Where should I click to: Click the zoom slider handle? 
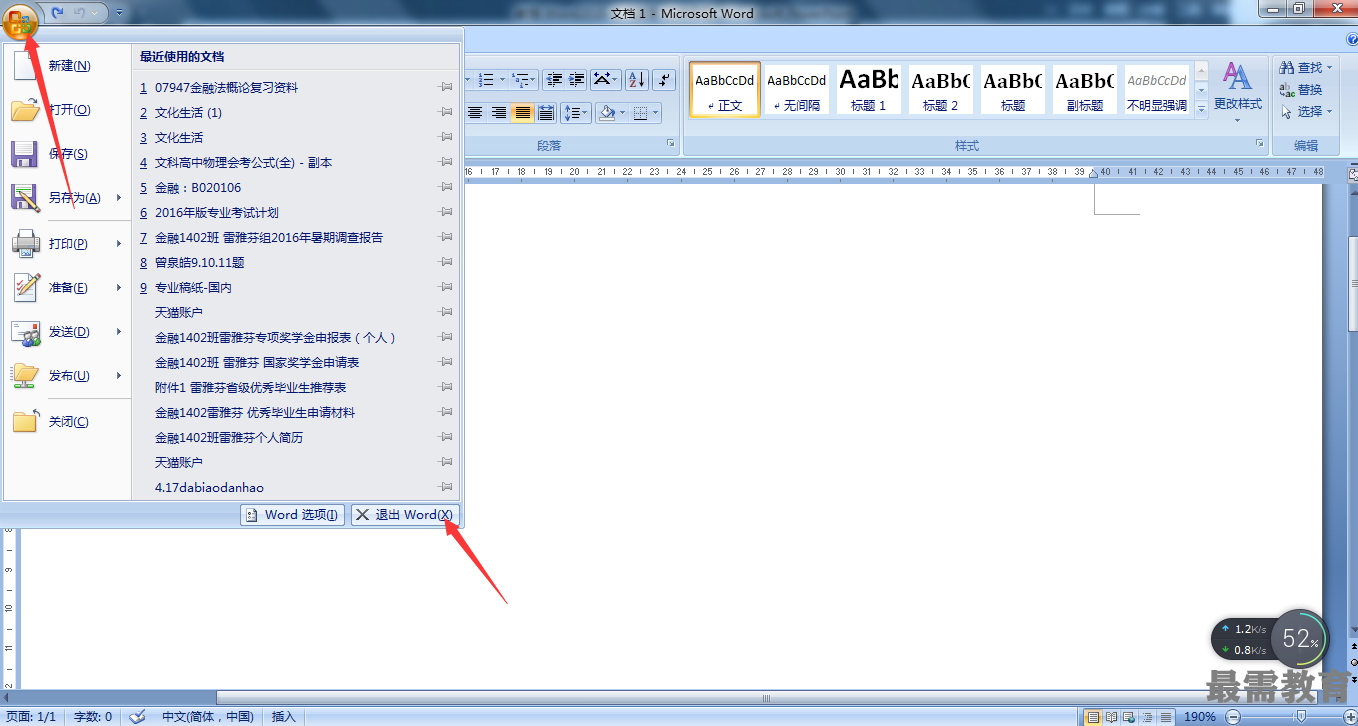click(x=1301, y=716)
